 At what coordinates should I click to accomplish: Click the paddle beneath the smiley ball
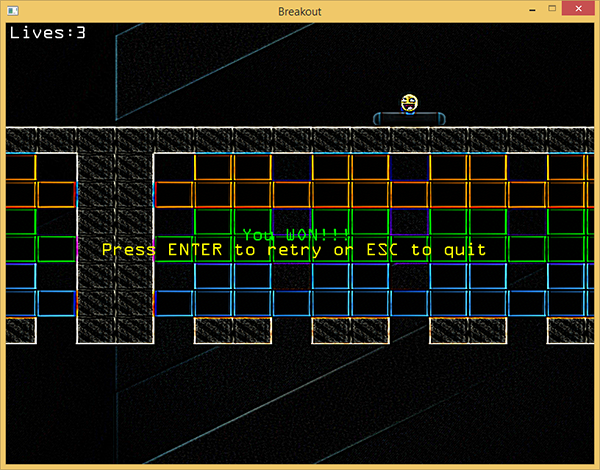pos(409,119)
